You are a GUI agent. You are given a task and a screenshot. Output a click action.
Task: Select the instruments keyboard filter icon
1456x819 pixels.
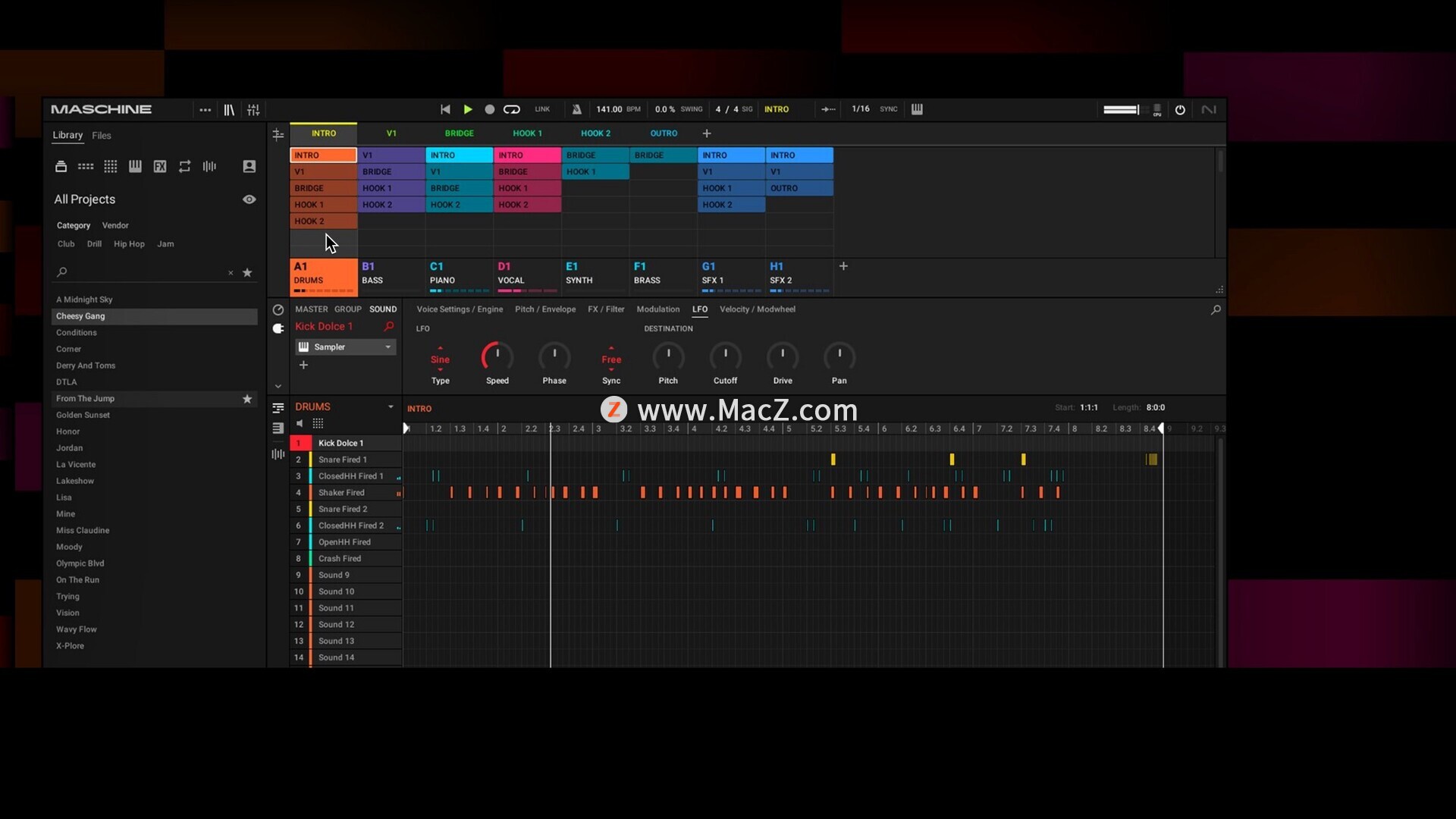(x=135, y=166)
